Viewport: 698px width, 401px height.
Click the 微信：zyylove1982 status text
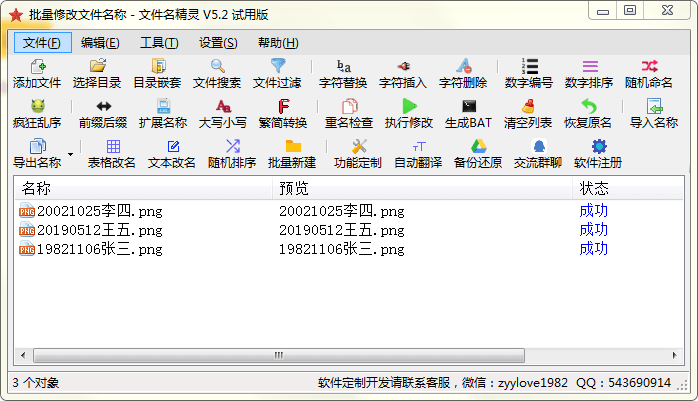pyautogui.click(x=515, y=383)
